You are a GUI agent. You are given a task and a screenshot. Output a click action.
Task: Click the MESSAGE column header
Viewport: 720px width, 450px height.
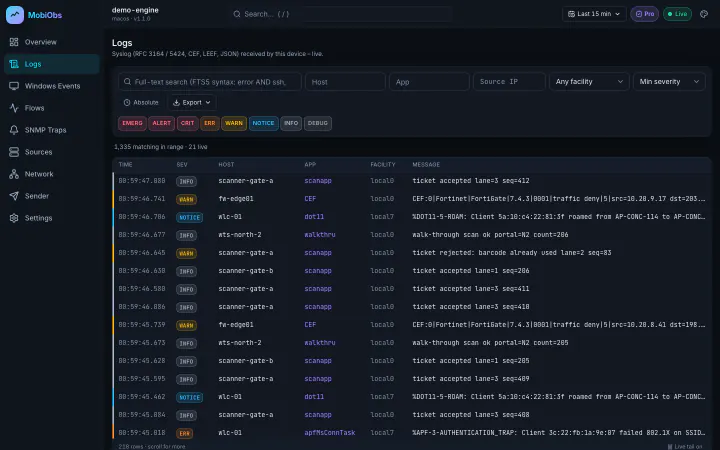426,164
